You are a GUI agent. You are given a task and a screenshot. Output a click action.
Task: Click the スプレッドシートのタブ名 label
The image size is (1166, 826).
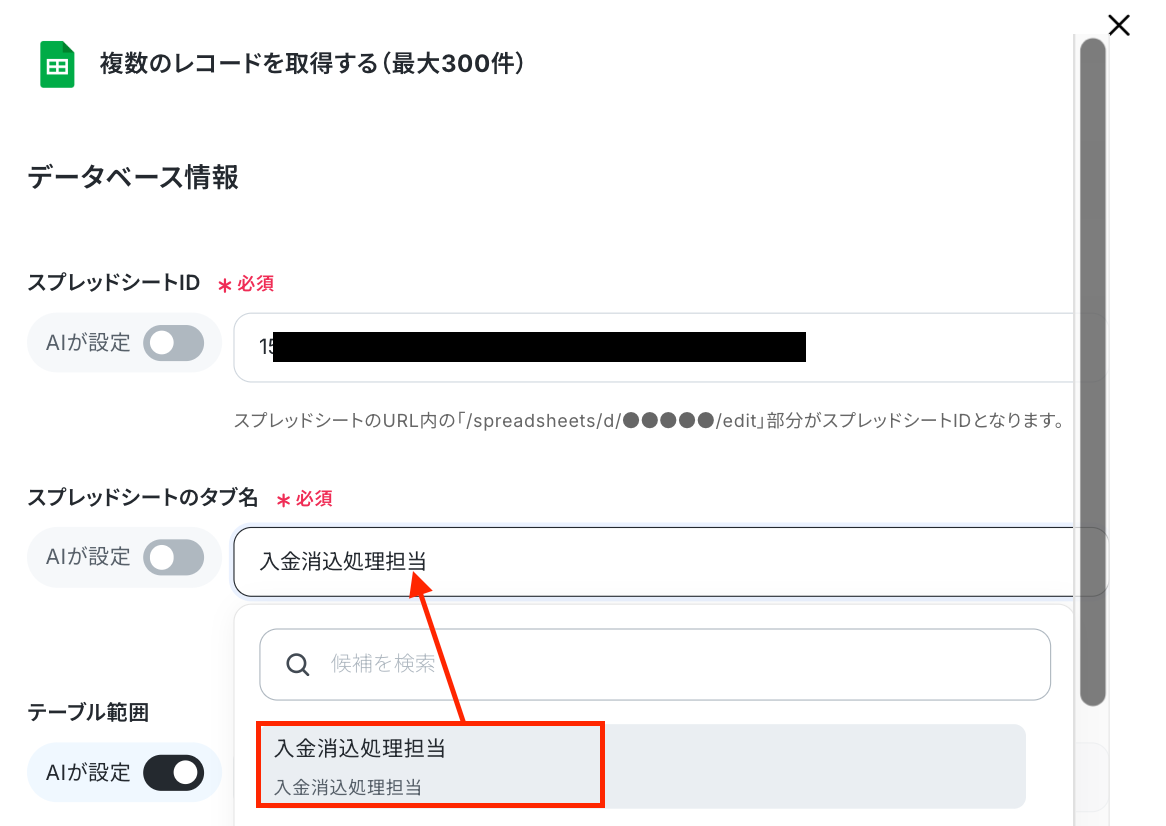[143, 497]
